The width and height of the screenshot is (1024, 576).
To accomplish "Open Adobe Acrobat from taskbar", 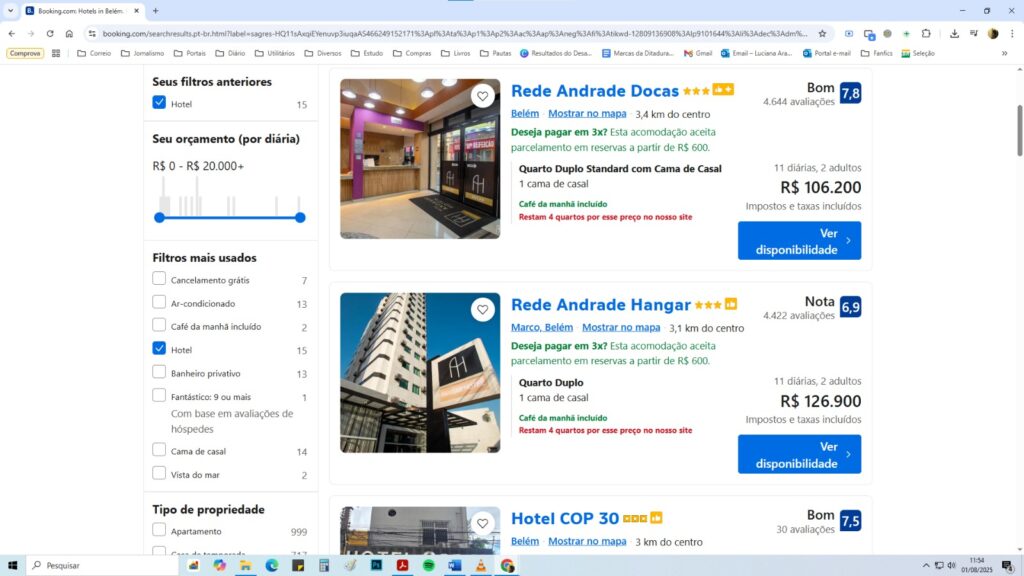I will click(x=402, y=566).
